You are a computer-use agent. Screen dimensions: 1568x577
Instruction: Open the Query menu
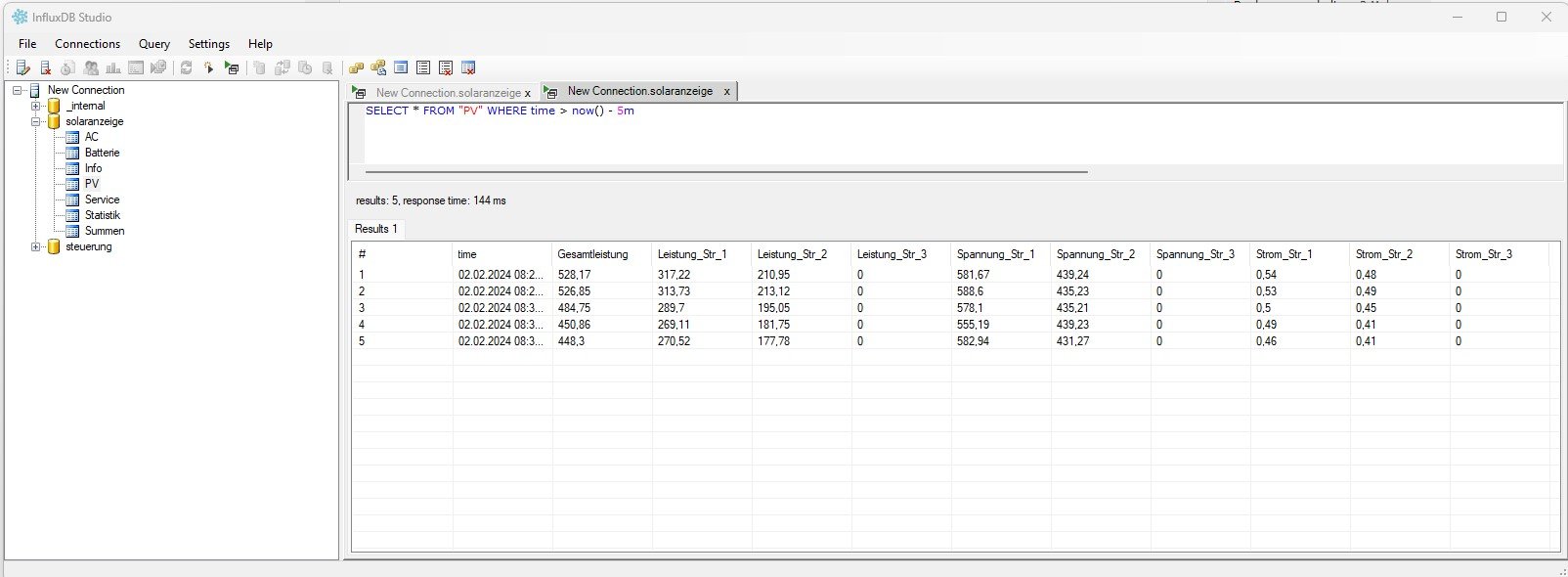click(x=153, y=44)
